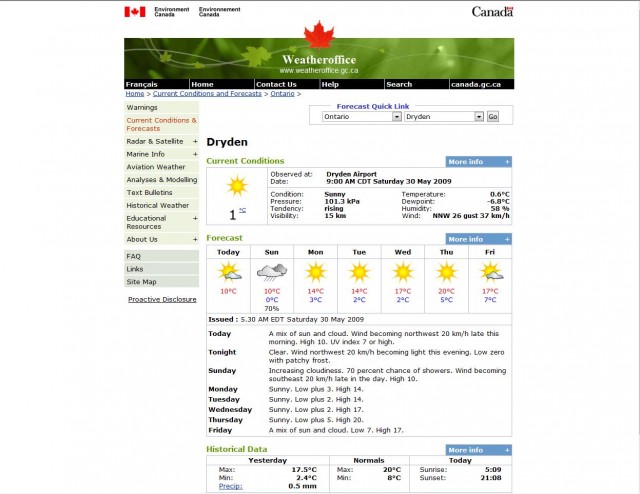Open Historical Weather in the sidebar
Viewport: 640px width, 494px height.
(x=161, y=205)
